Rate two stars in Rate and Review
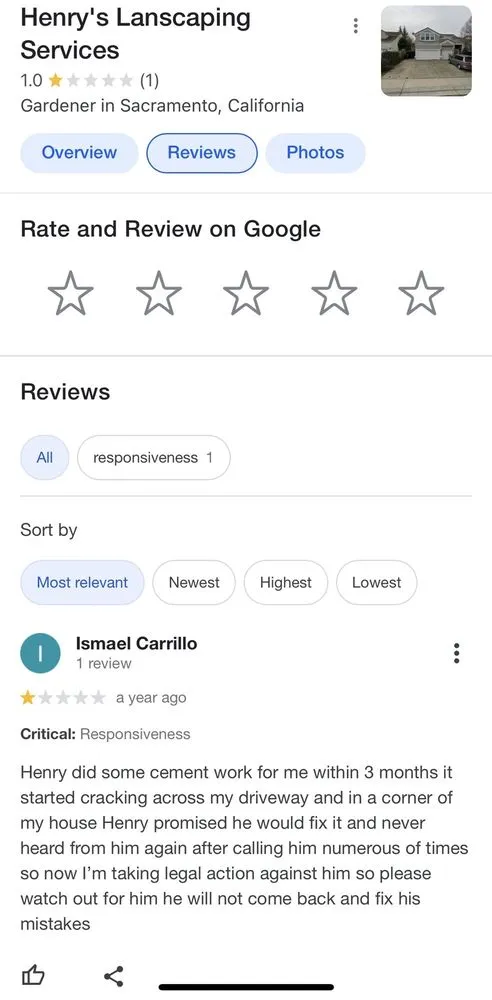This screenshot has width=492, height=1000. (x=158, y=293)
